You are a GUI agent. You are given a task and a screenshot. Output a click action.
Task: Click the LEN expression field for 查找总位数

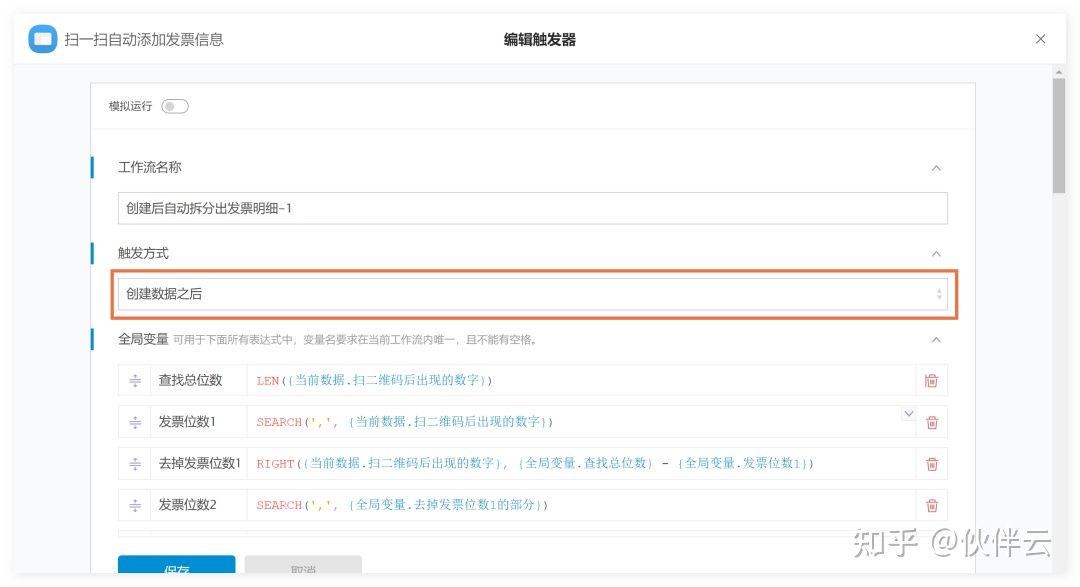pos(580,381)
